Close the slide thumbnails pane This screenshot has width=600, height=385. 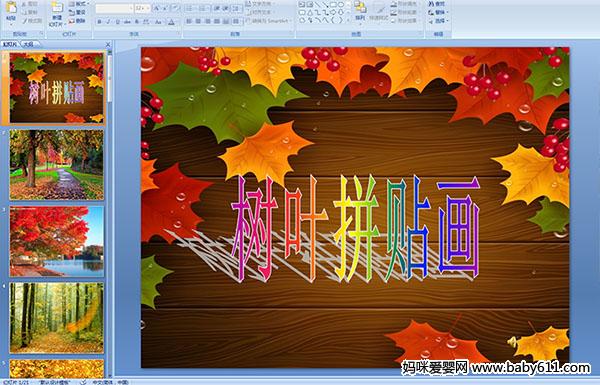(108, 44)
